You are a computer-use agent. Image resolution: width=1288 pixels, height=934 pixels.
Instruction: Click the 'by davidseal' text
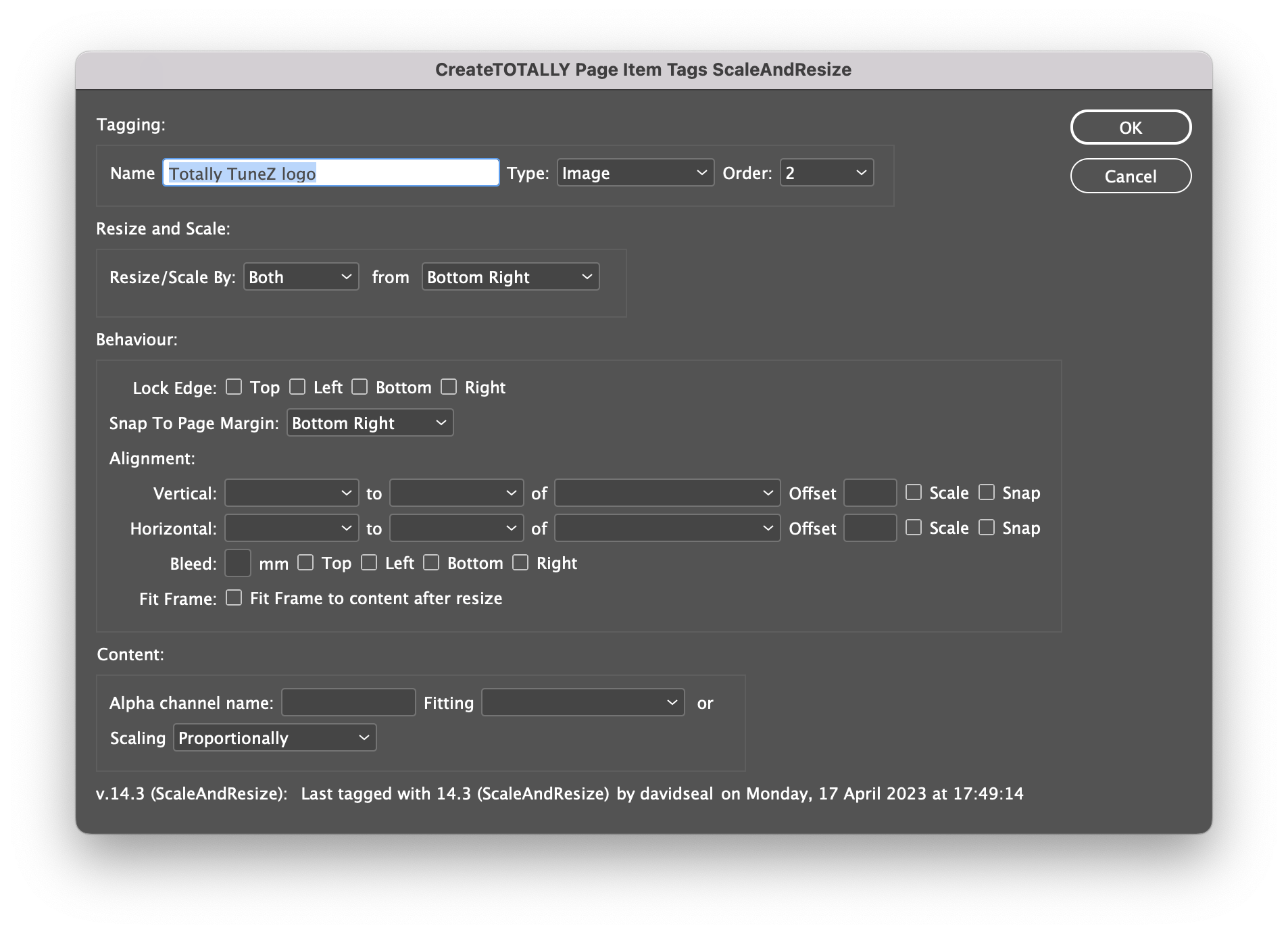[x=664, y=793]
